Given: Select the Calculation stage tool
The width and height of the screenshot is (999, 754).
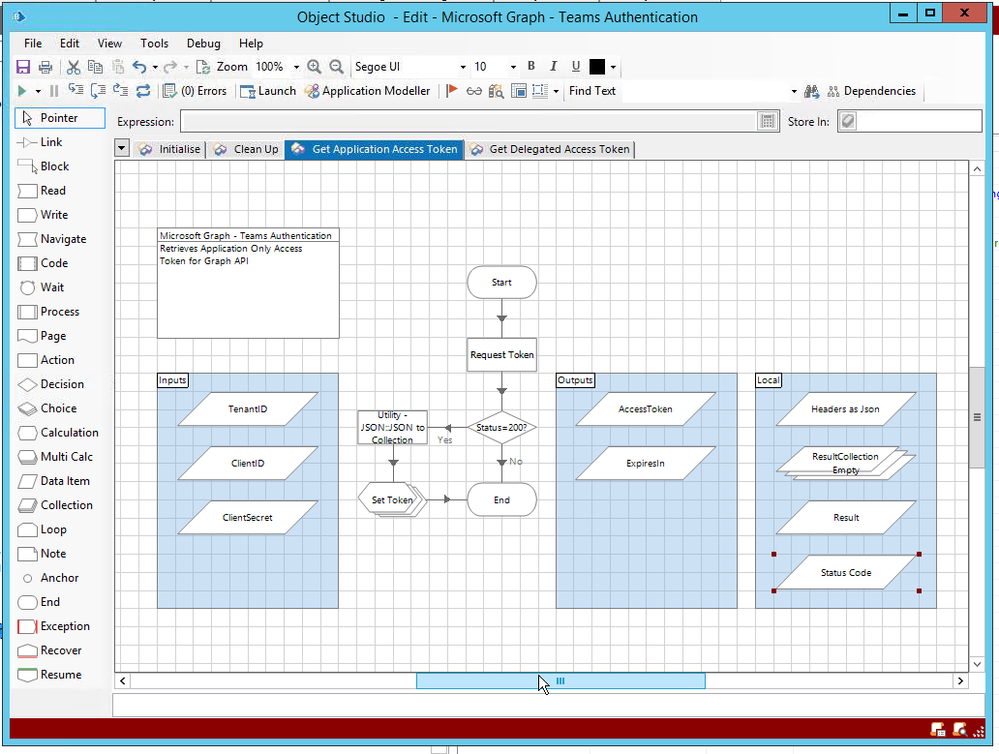Looking at the screenshot, I should click(59, 433).
